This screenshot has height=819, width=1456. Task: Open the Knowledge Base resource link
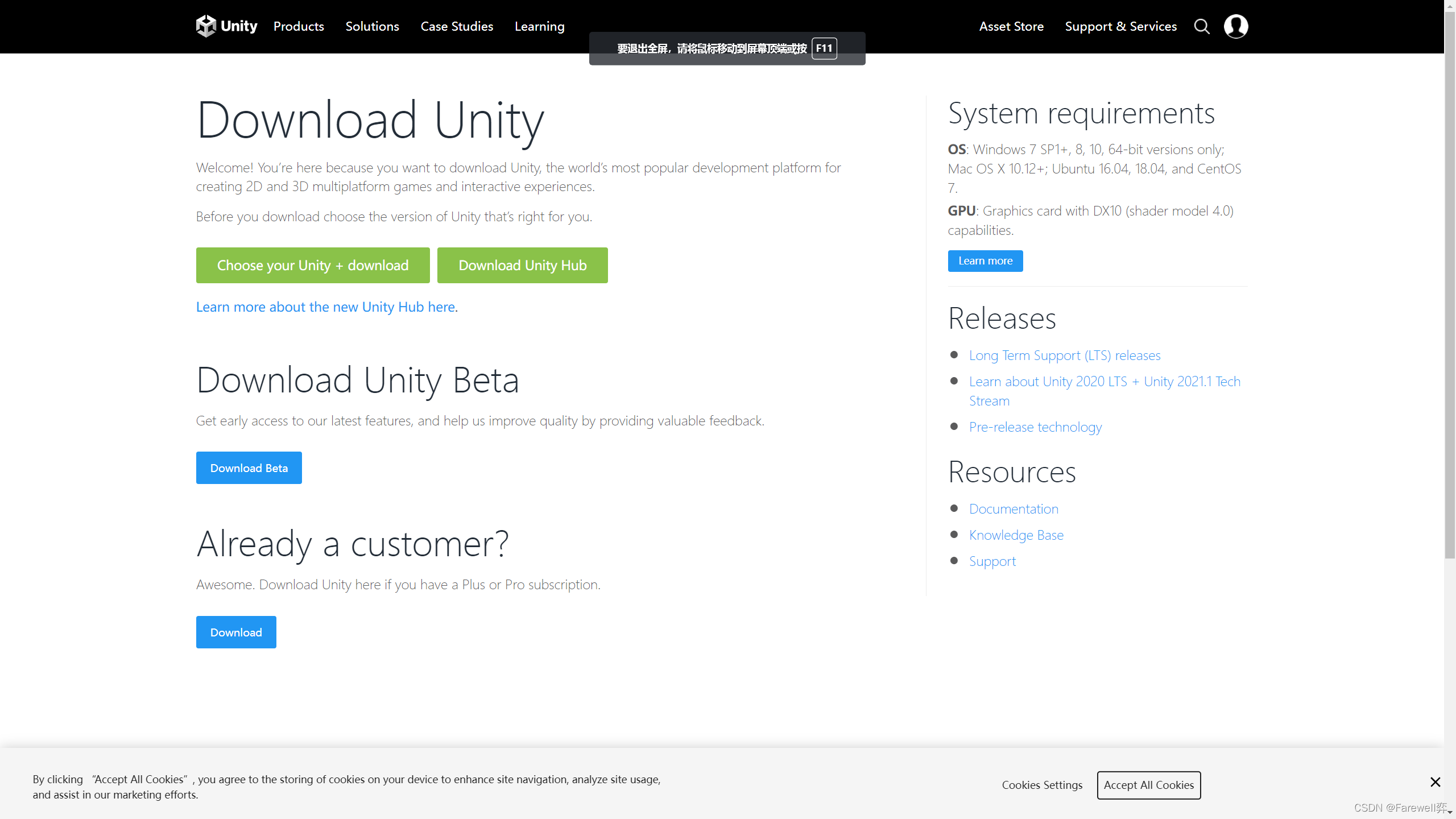1016,535
